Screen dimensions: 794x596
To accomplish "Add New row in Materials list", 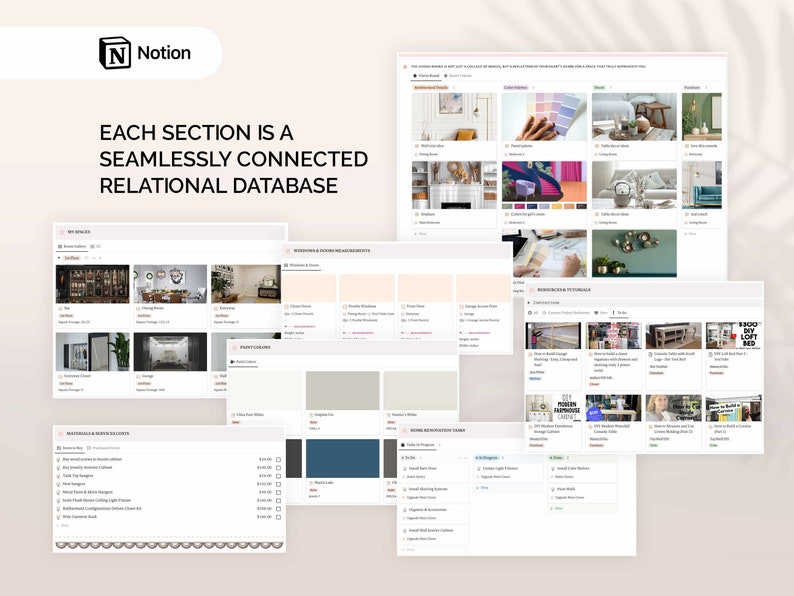I will 62,526.
